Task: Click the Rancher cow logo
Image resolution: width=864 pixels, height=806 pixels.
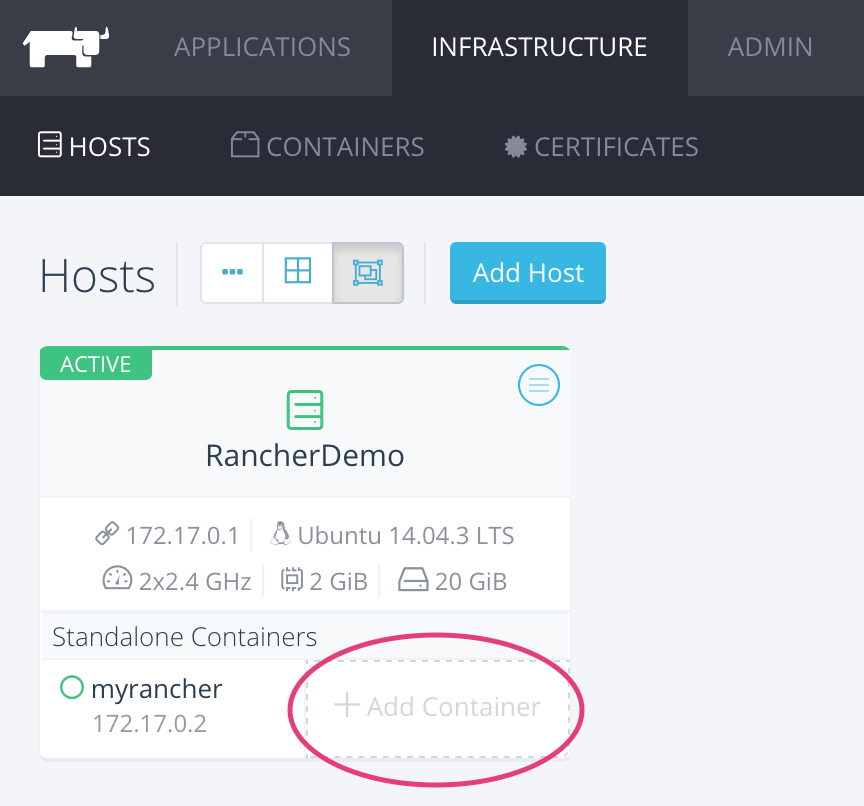Action: click(x=65, y=47)
